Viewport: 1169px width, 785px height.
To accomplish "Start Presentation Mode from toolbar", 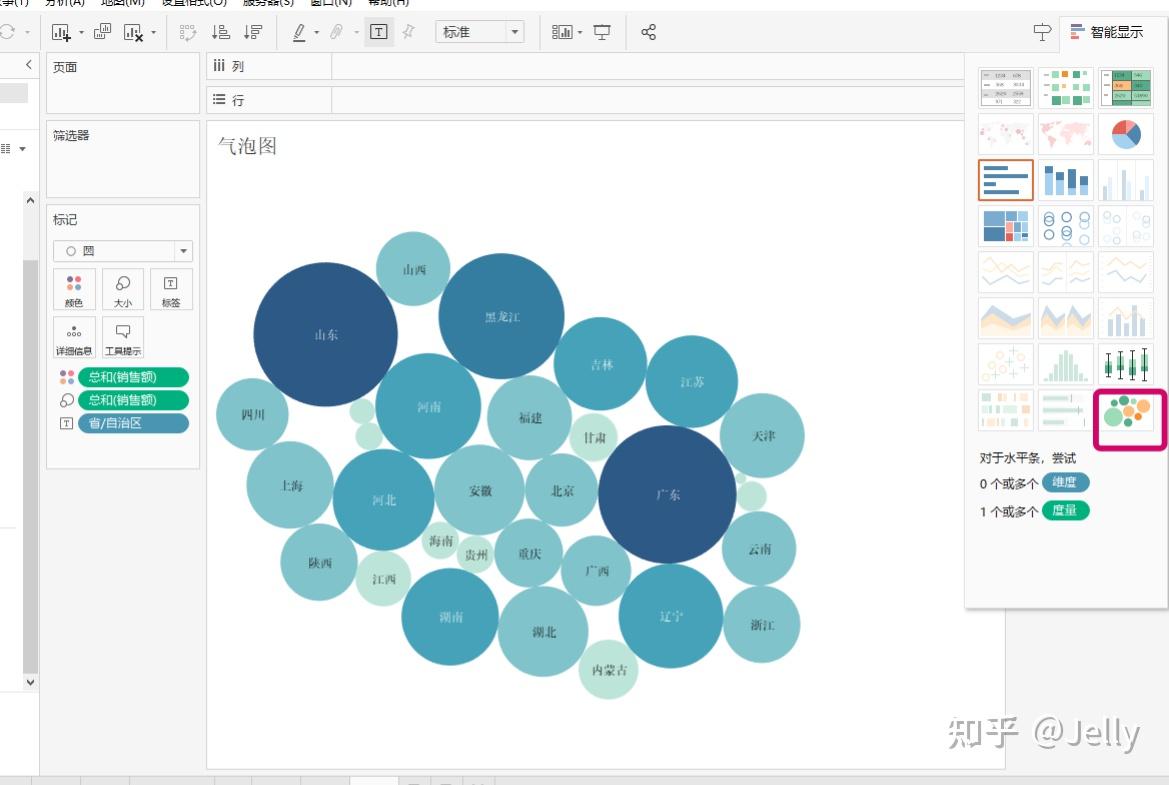I will tap(602, 32).
